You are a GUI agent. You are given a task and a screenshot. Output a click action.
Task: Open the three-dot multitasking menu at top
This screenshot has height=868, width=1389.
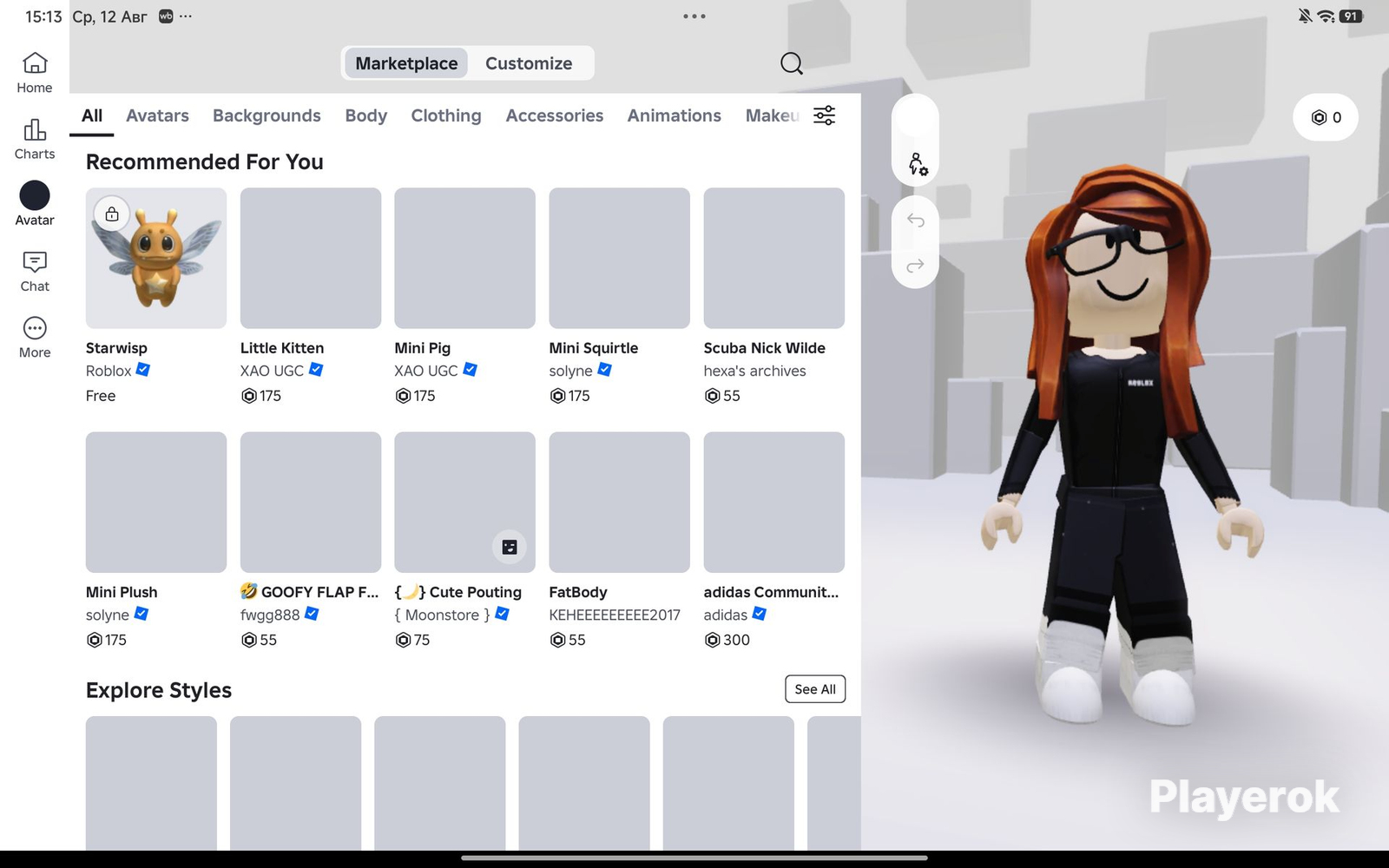pos(694,16)
